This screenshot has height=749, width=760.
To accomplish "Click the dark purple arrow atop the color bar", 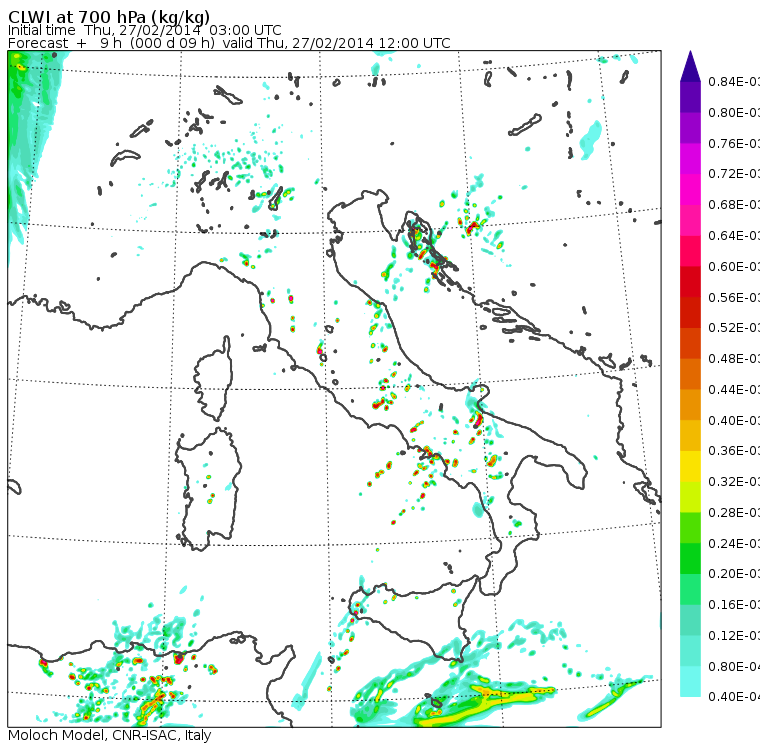I will 690,66.
